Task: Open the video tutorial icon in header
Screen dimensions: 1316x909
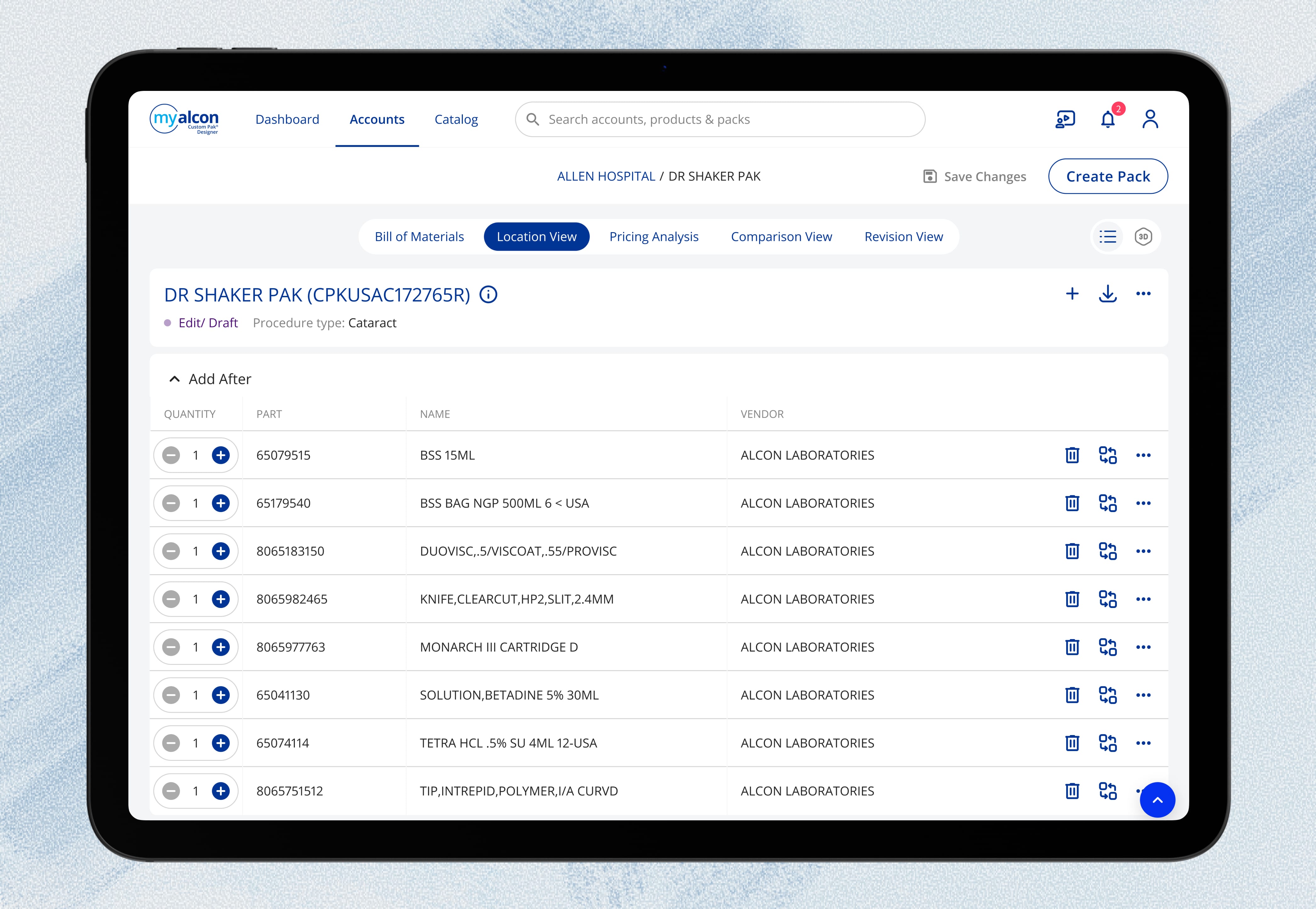Action: (x=1065, y=120)
